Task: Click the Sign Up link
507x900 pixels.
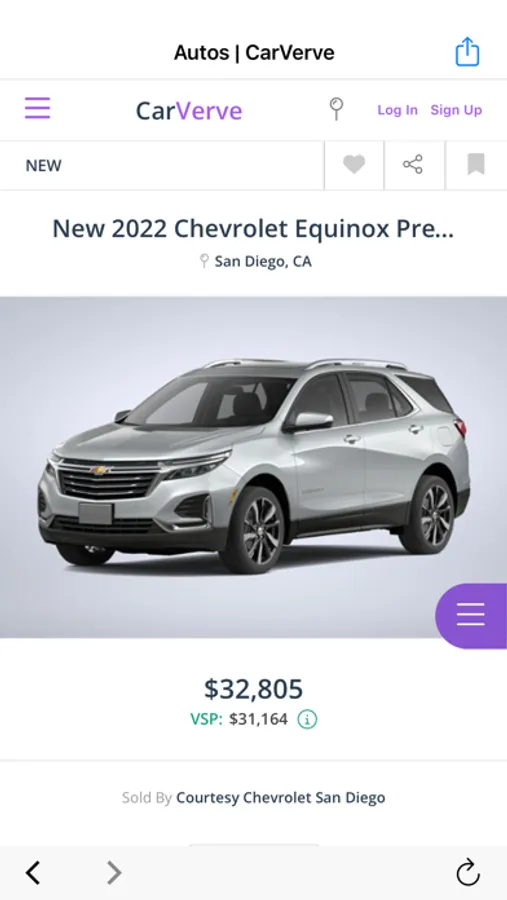Action: (x=456, y=110)
